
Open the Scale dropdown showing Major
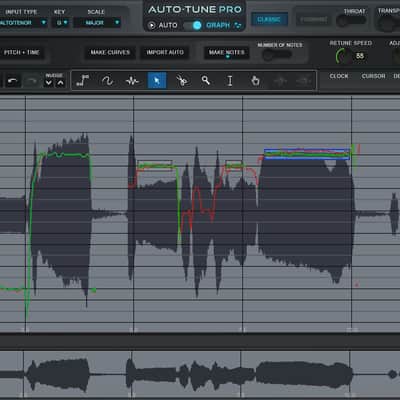(97, 23)
